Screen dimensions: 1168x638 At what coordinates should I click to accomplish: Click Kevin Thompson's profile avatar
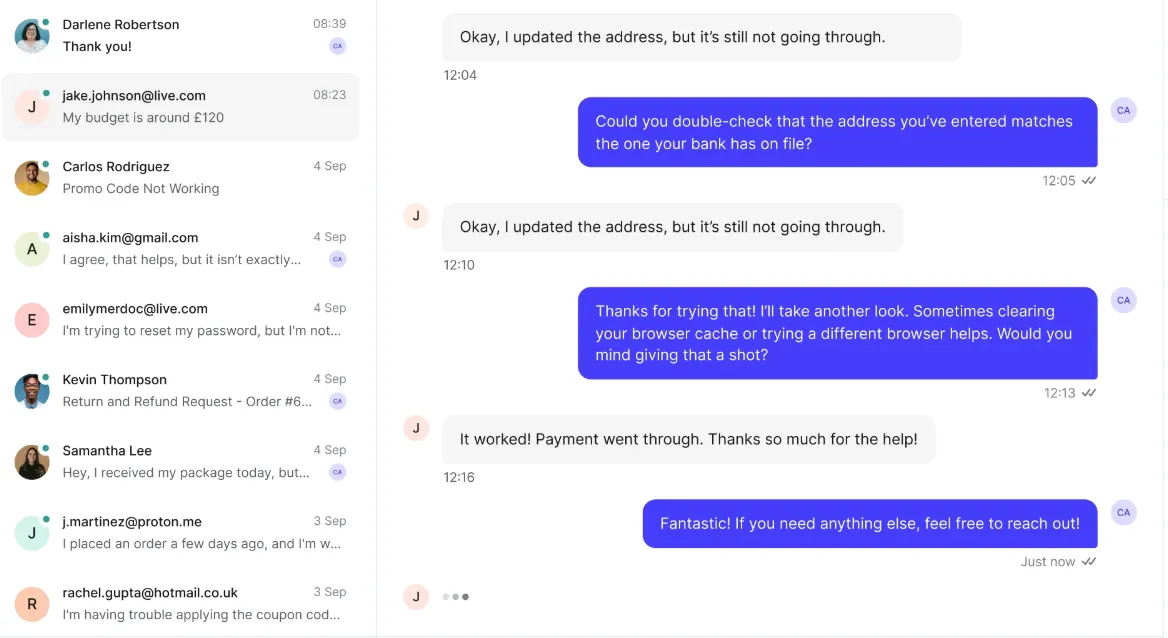(x=32, y=391)
